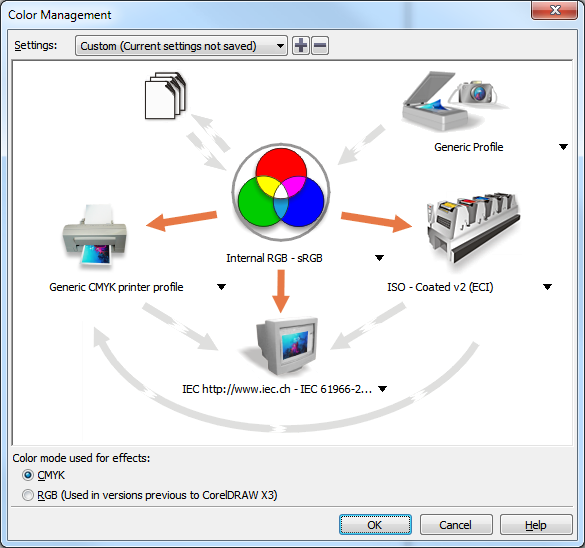Click the 'Color mode used for effects:' label
Screen dimensions: 585x548
[81, 458]
